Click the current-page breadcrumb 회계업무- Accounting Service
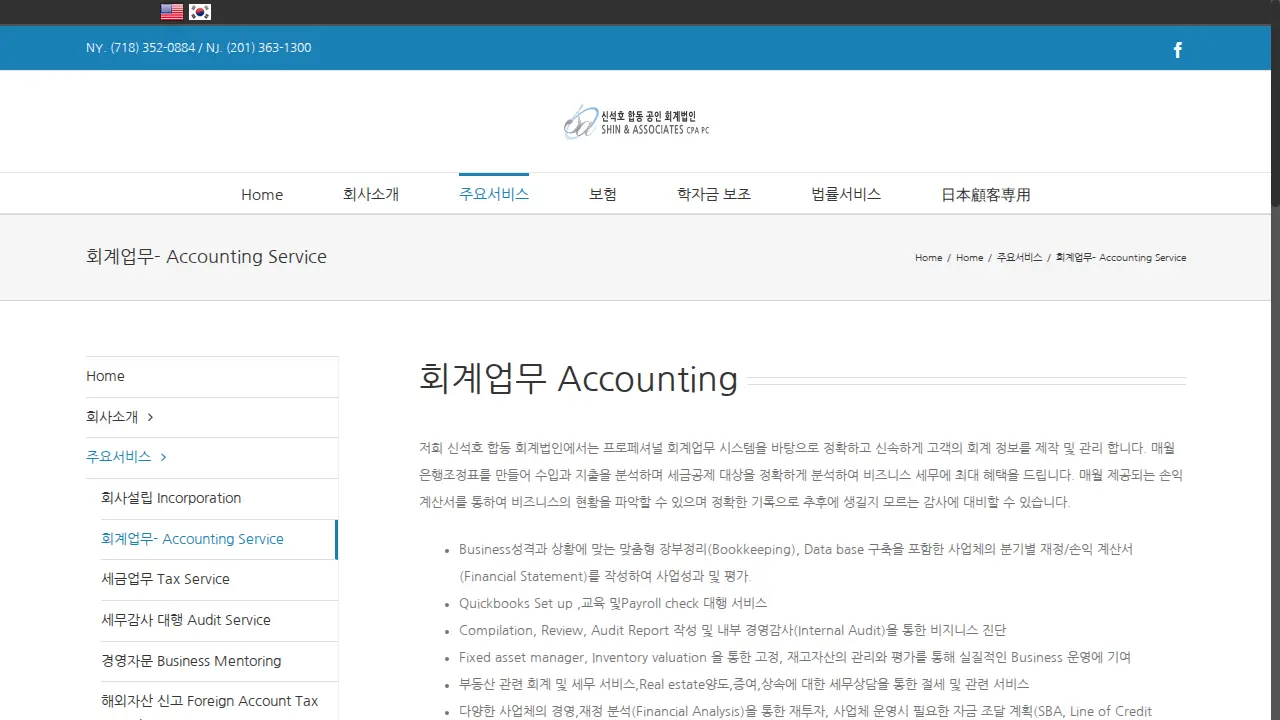This screenshot has width=1280, height=720. coord(1121,258)
